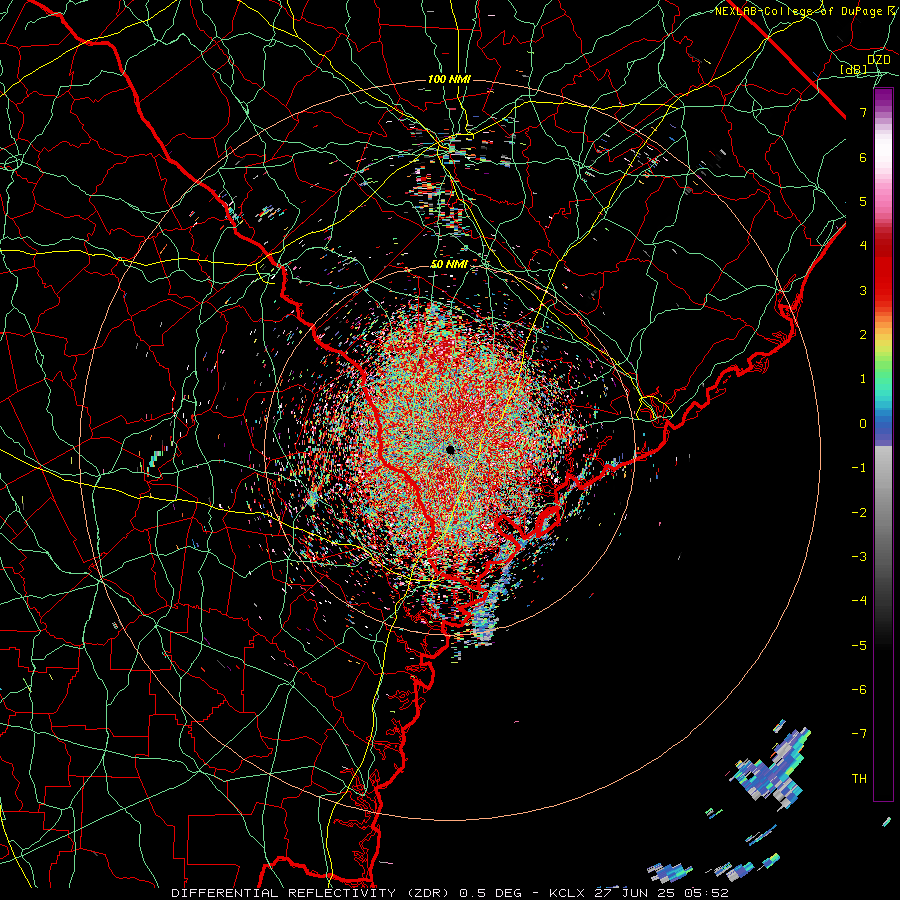This screenshot has width=900, height=900.
Task: Click the 1 value on the color scale
Action: 863,379
